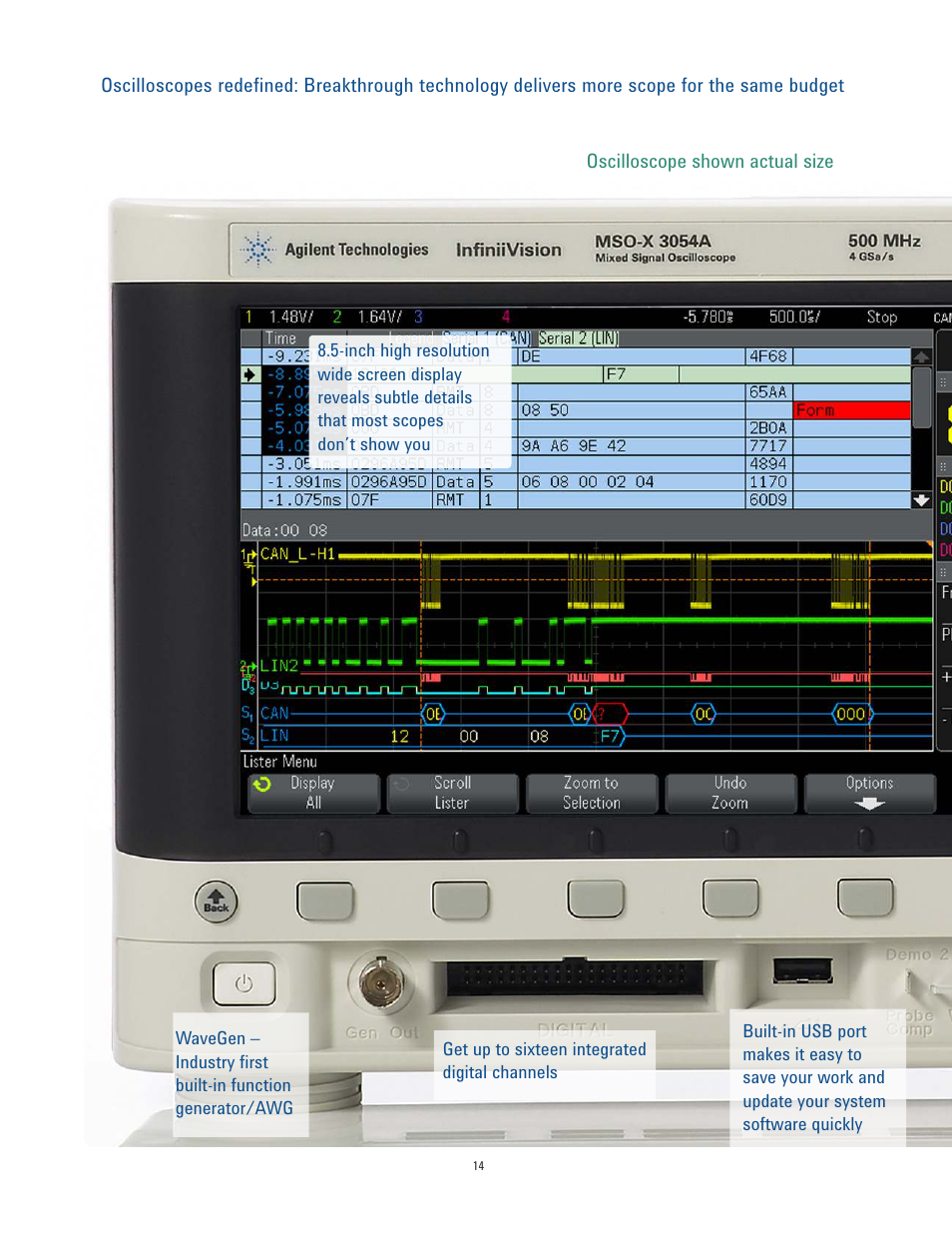Click the Data:00 08 readout line
Image resolution: width=952 pixels, height=1233 pixels.
[285, 530]
